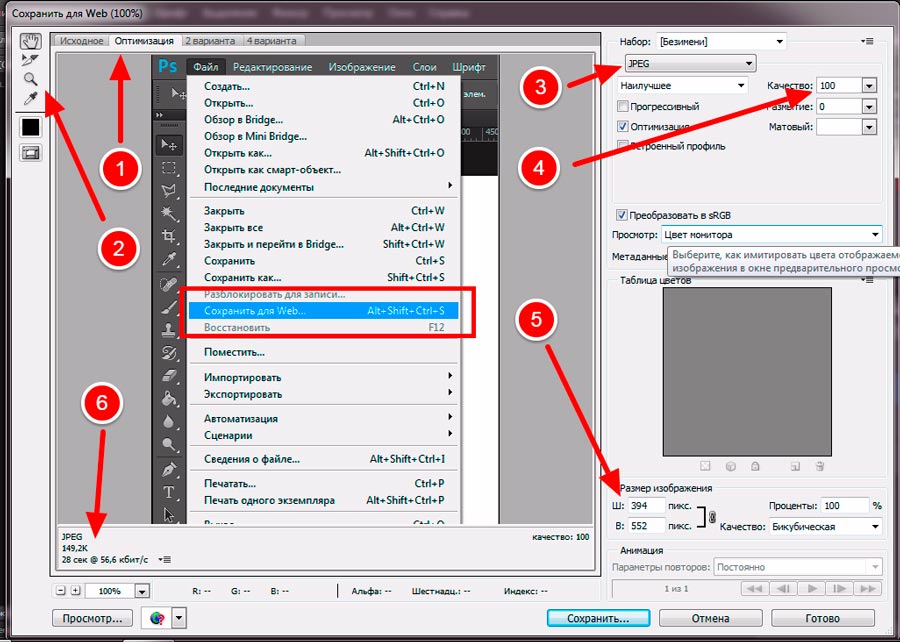
Task: Click the Проценты percent field
Action: pos(844,506)
